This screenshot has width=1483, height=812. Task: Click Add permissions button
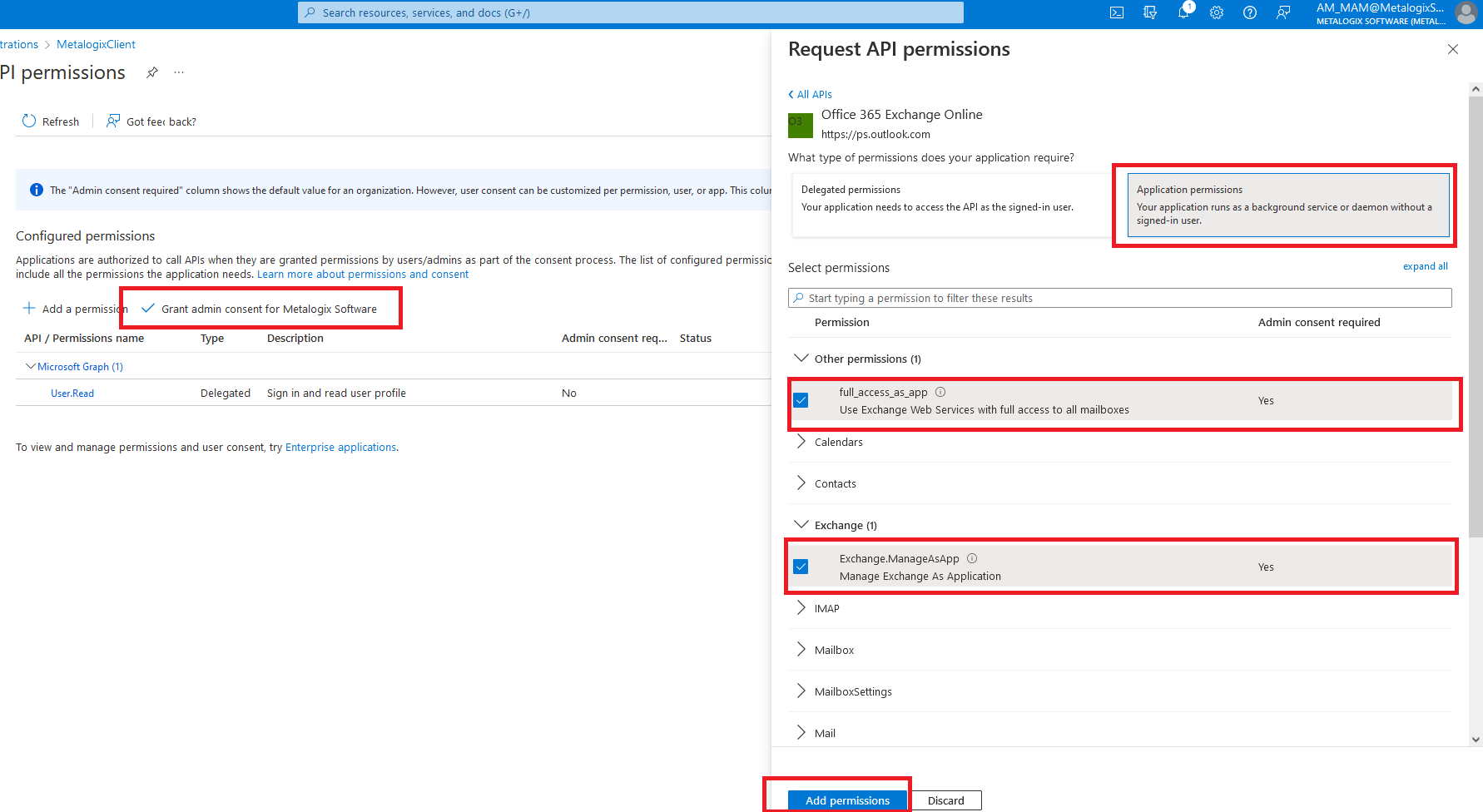[x=847, y=800]
